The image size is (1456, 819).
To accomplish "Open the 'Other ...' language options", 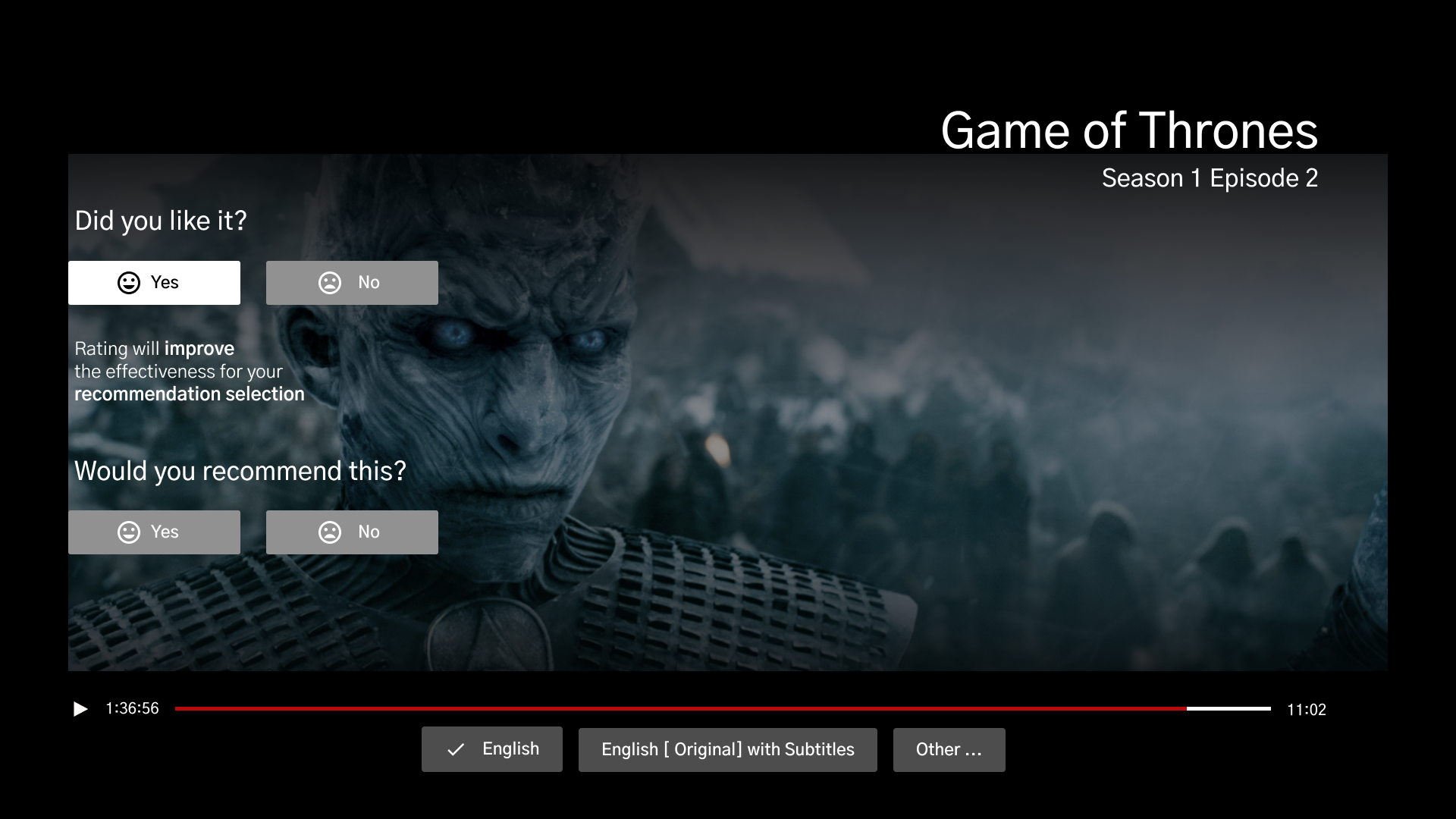I will tap(949, 750).
